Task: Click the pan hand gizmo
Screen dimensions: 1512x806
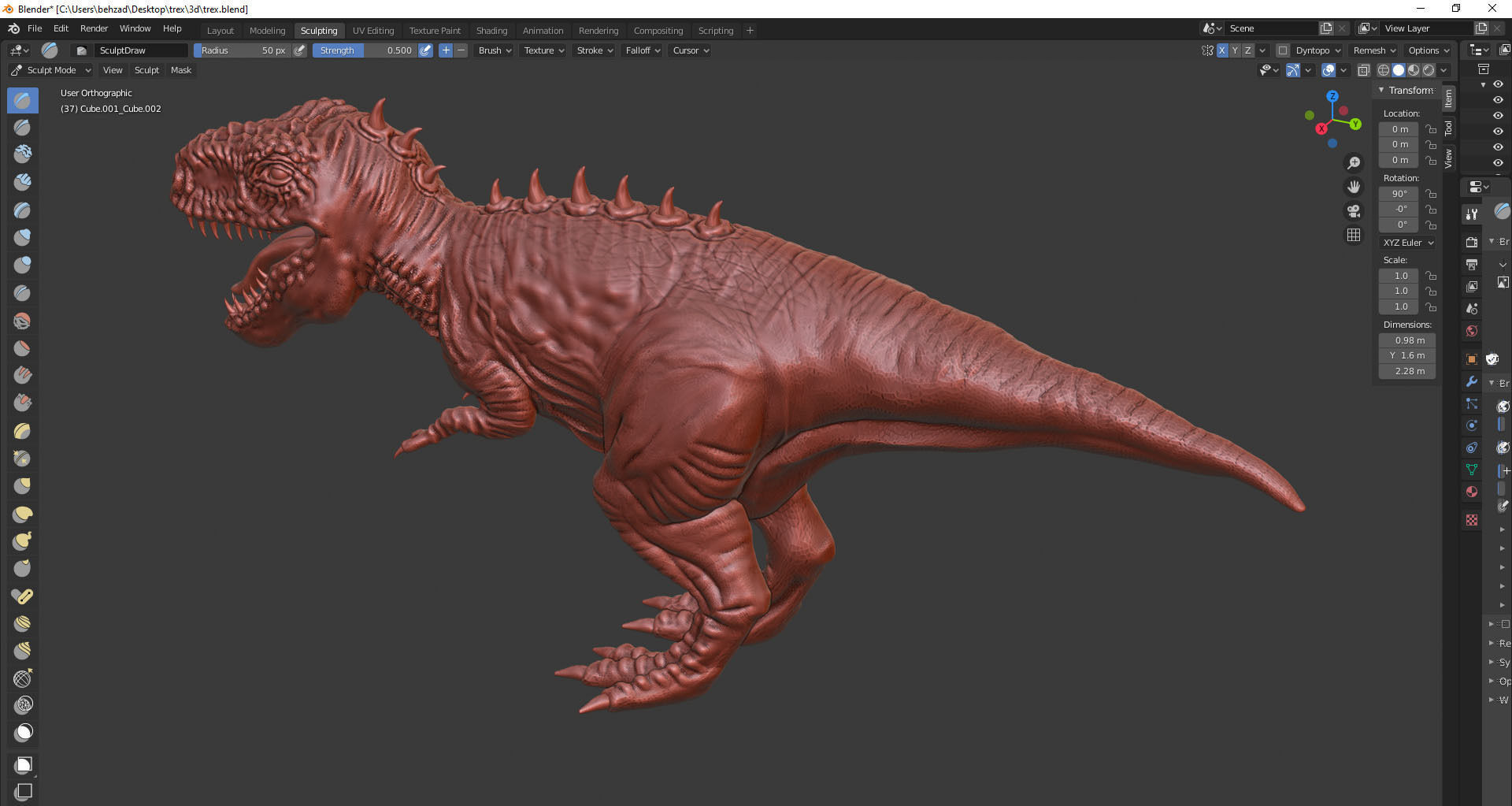Action: (1354, 187)
